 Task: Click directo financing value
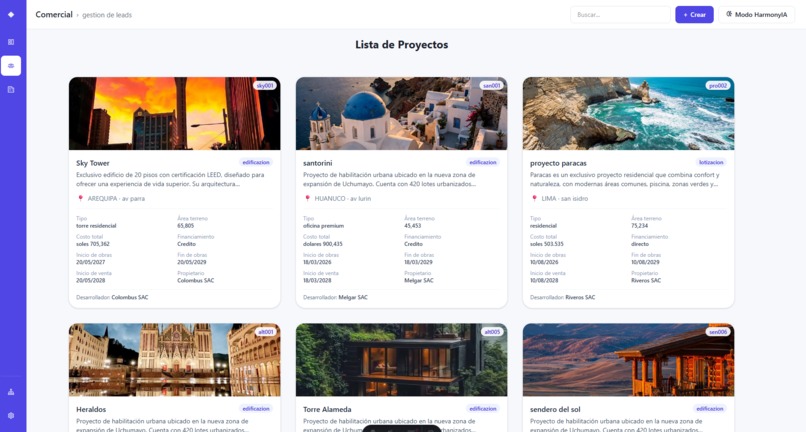640,244
